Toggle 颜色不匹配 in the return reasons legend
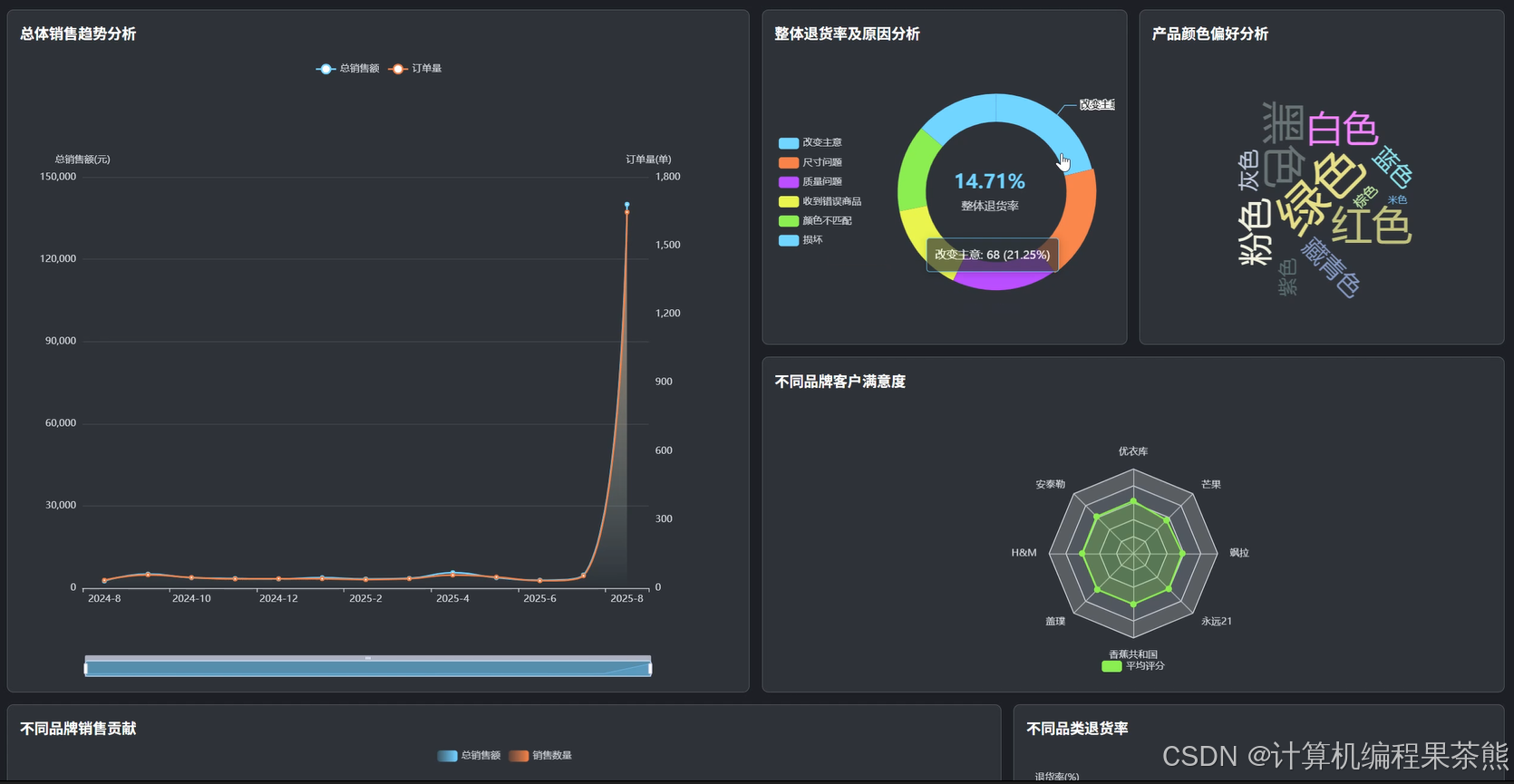1514x784 pixels. [815, 220]
